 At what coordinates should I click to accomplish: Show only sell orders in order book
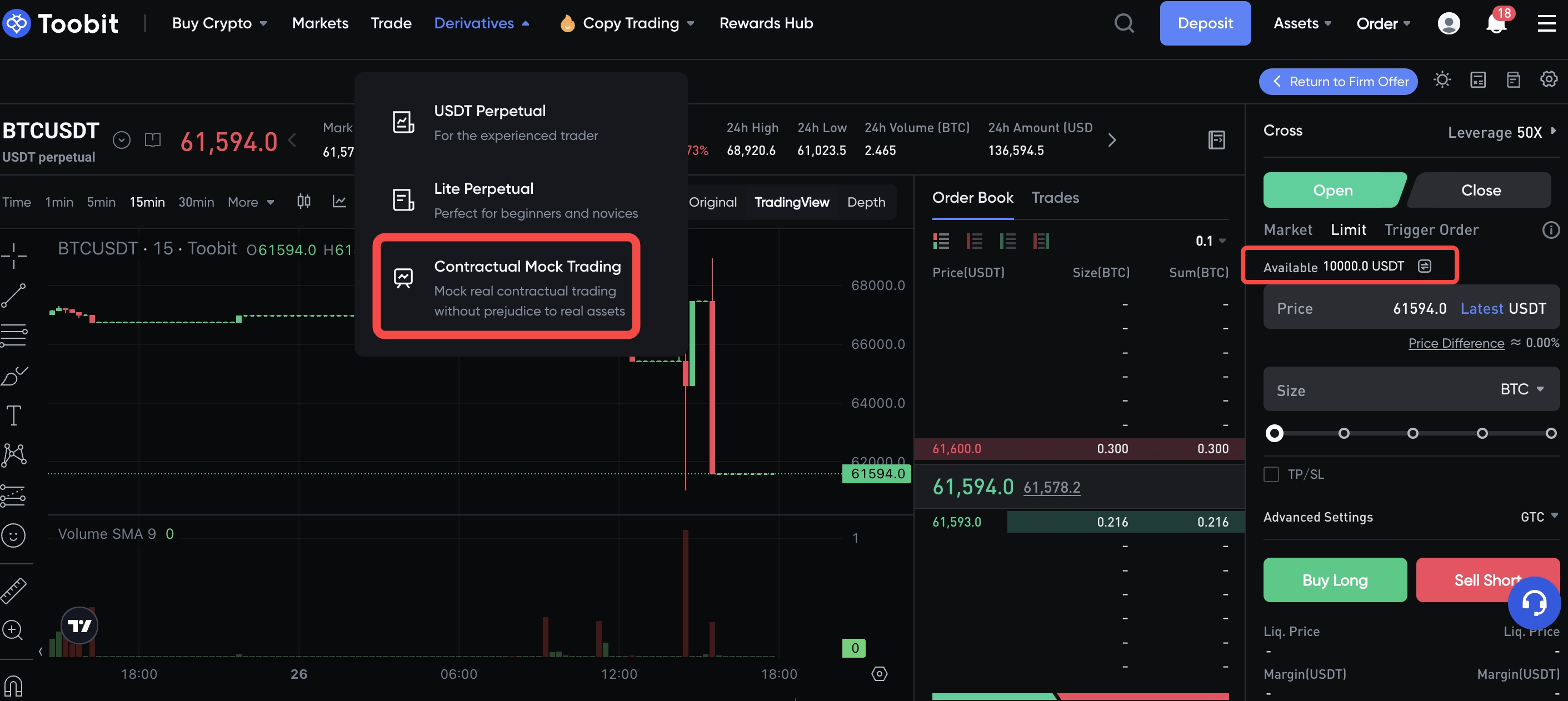coord(975,241)
